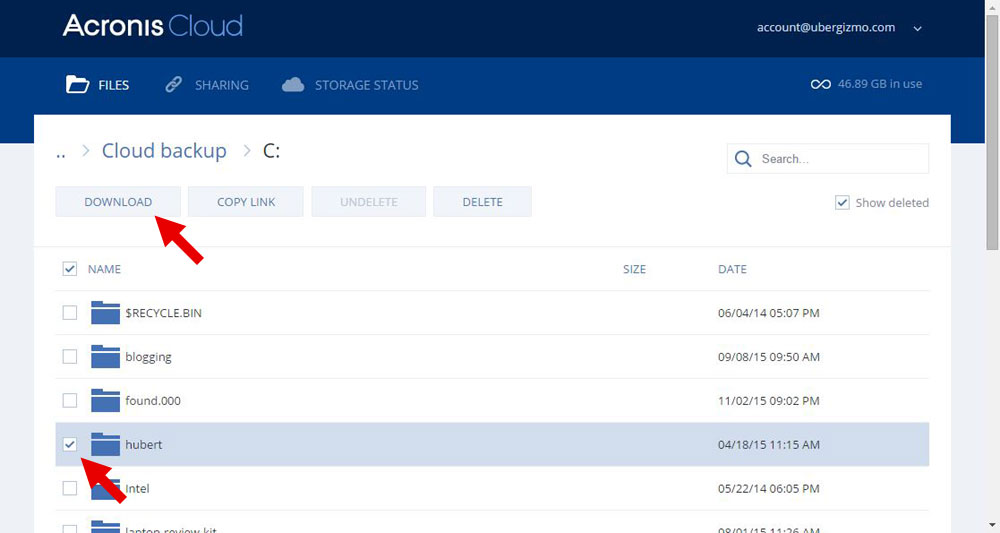Open the blogging folder icon
This screenshot has height=533, width=1000.
(x=105, y=356)
